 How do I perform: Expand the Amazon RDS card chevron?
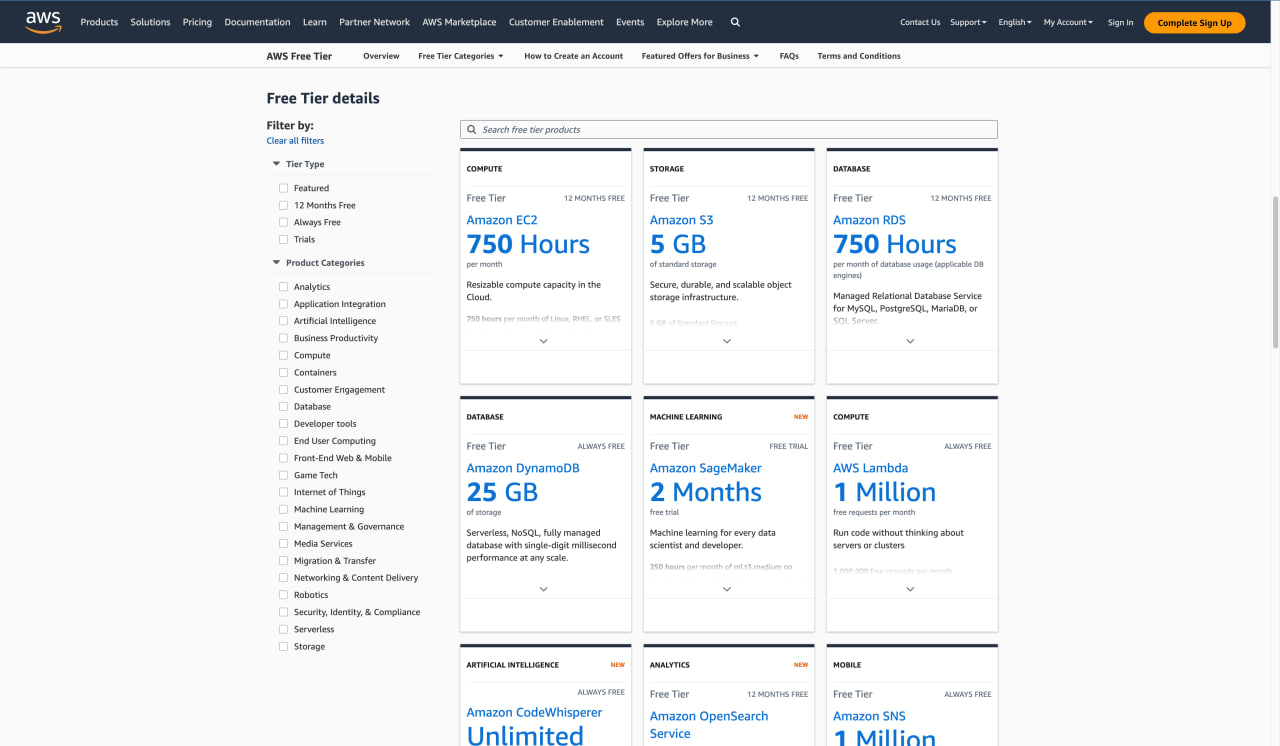(x=910, y=341)
